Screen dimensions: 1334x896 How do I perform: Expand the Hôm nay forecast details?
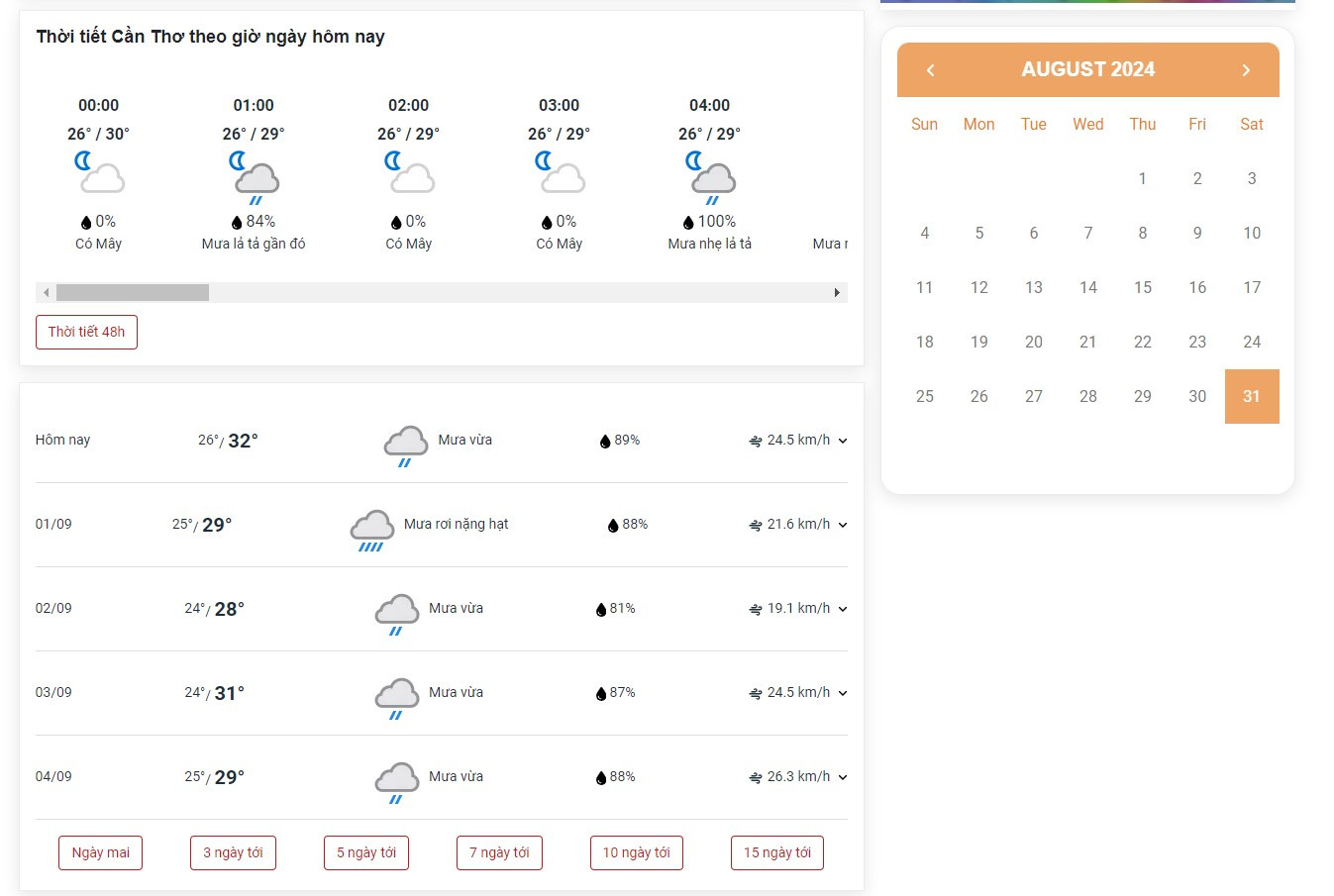pyautogui.click(x=843, y=441)
